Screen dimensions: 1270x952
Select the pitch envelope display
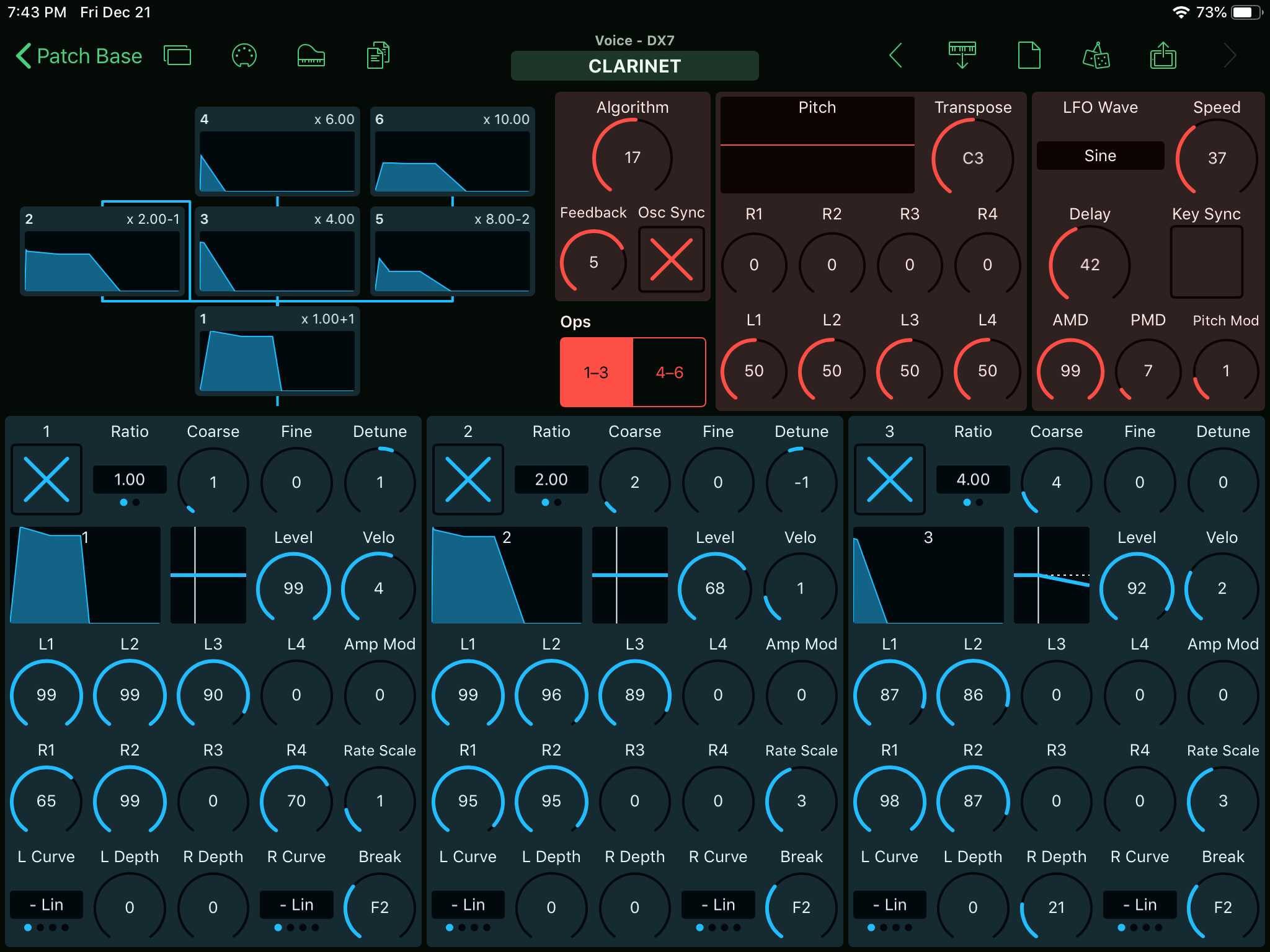tap(817, 145)
